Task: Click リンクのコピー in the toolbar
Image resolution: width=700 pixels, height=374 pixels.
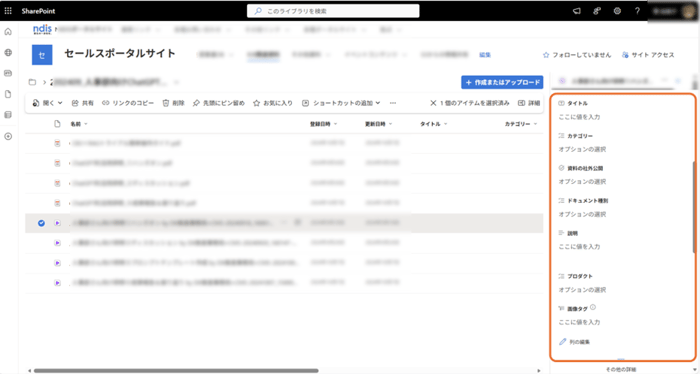Action: [128, 103]
